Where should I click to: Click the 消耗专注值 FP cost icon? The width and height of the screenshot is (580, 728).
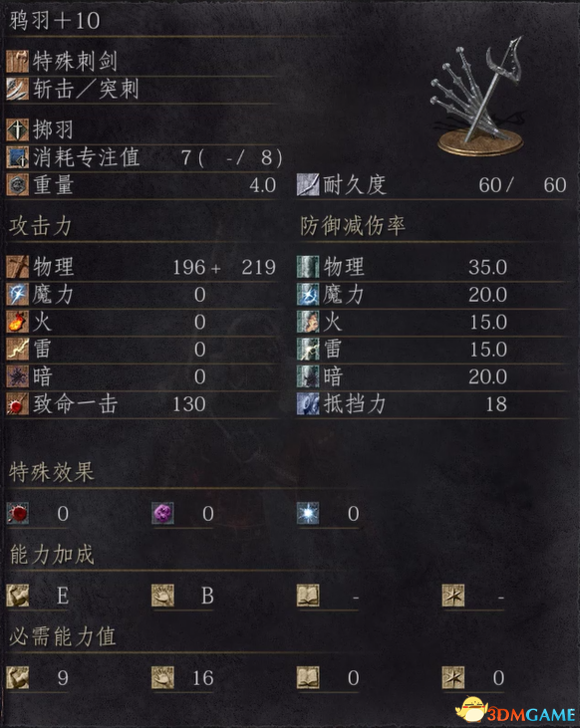coord(18,157)
